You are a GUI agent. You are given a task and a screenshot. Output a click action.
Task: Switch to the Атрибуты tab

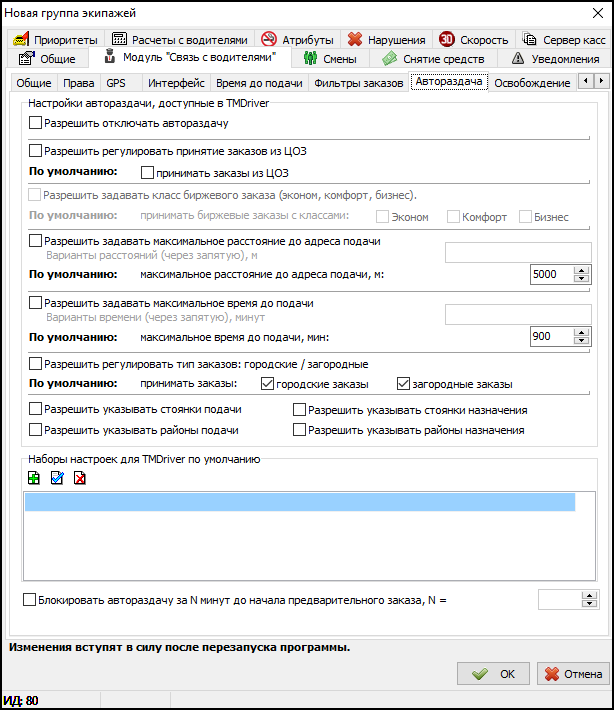coord(297,39)
